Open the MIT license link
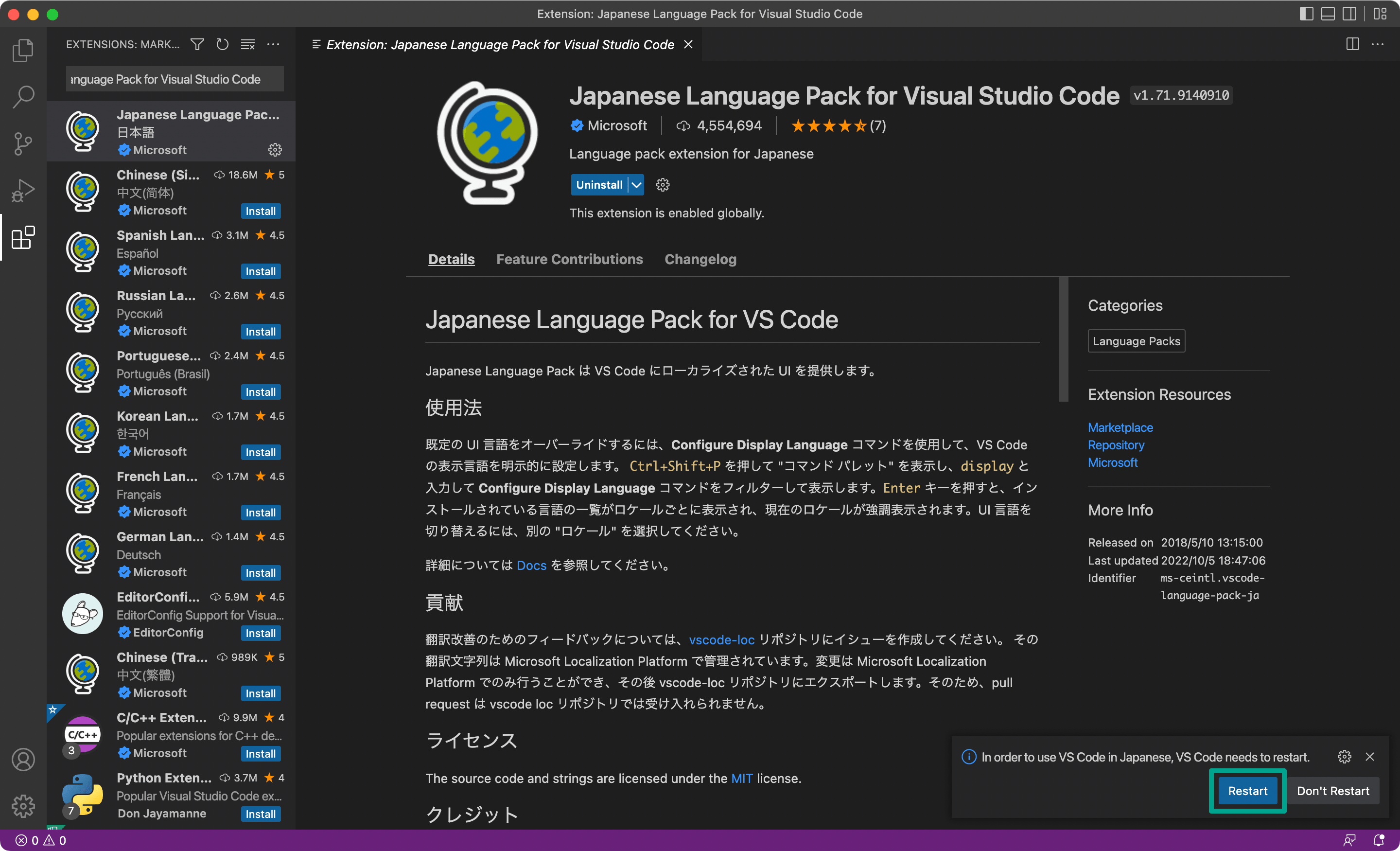This screenshot has height=851, width=1400. point(741,778)
